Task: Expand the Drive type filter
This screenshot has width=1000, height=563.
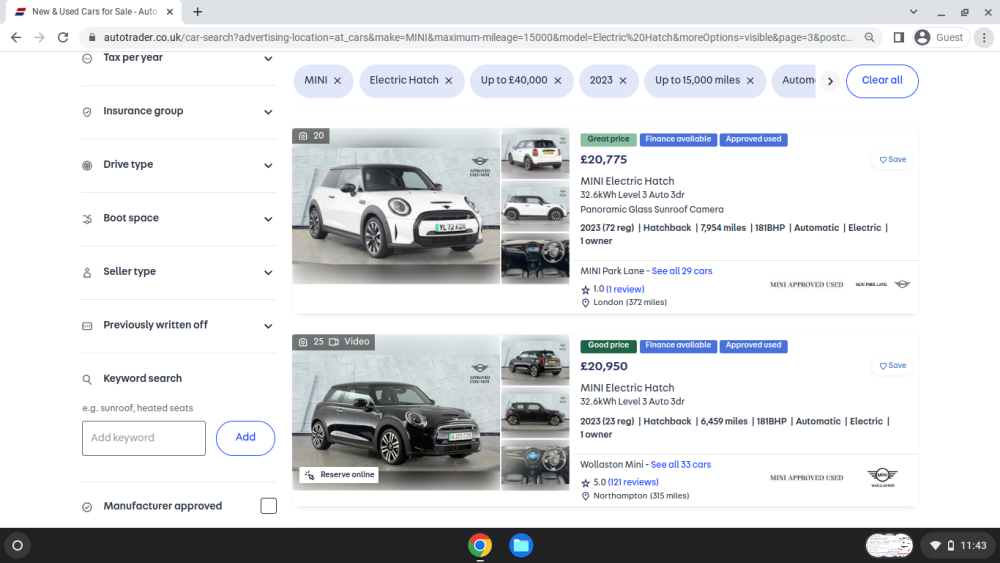Action: 179,165
